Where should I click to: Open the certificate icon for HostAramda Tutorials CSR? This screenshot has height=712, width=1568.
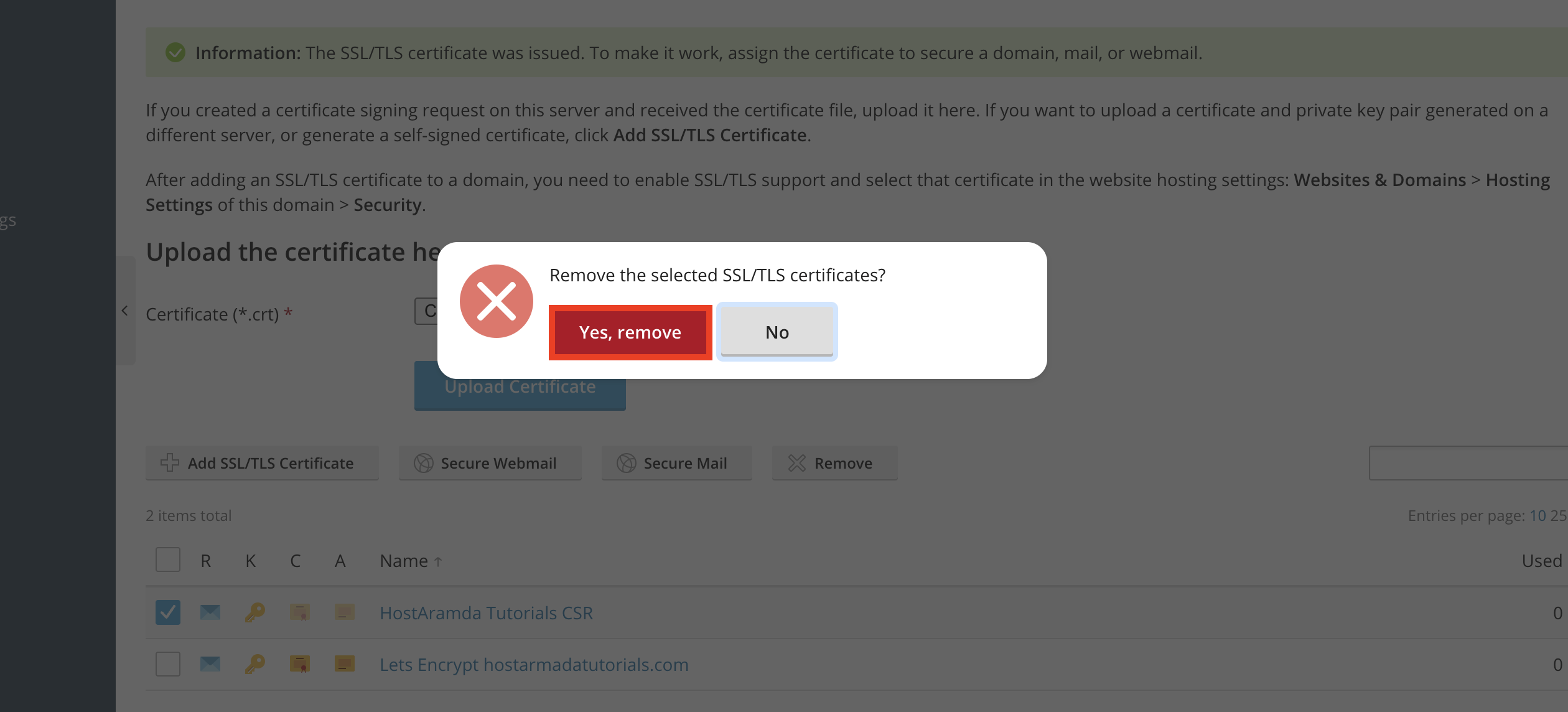pos(299,612)
